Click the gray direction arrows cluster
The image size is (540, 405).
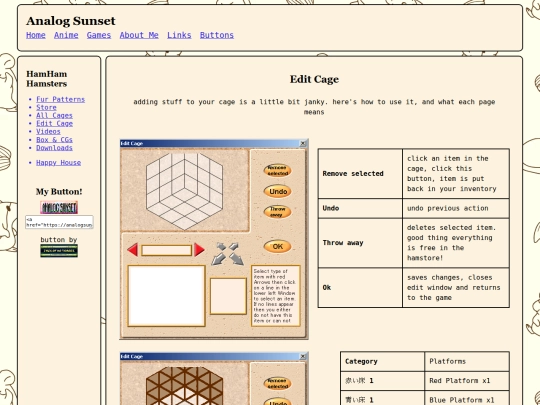227,254
